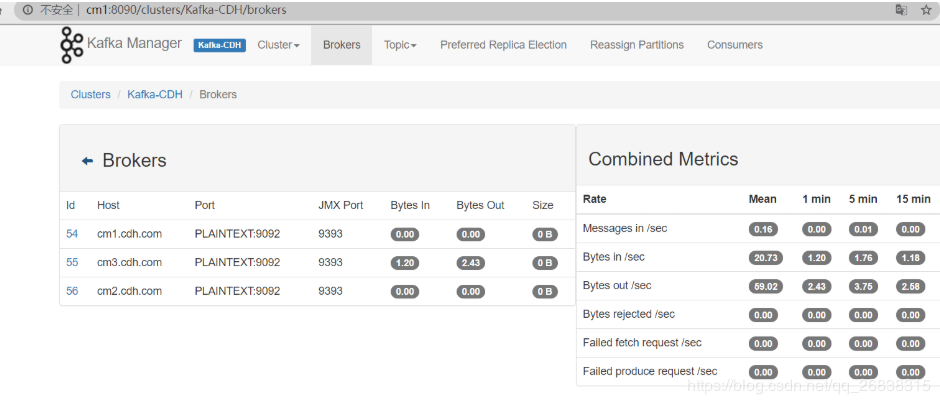The width and height of the screenshot is (940, 404).
Task: Select broker 56 link
Action: pyautogui.click(x=72, y=291)
